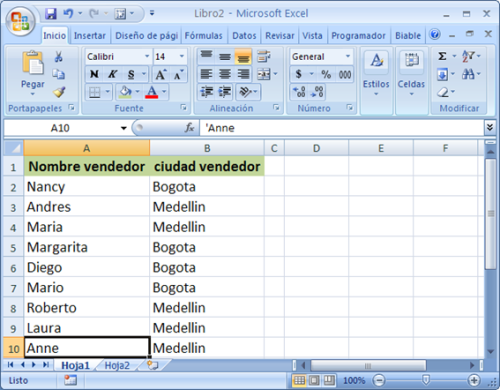Viewport: 500px width, 390px height.
Task: Center cell text horizontally
Action: coord(225,74)
